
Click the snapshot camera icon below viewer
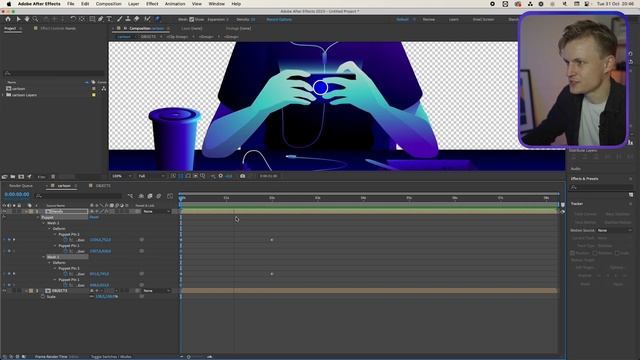point(242,176)
